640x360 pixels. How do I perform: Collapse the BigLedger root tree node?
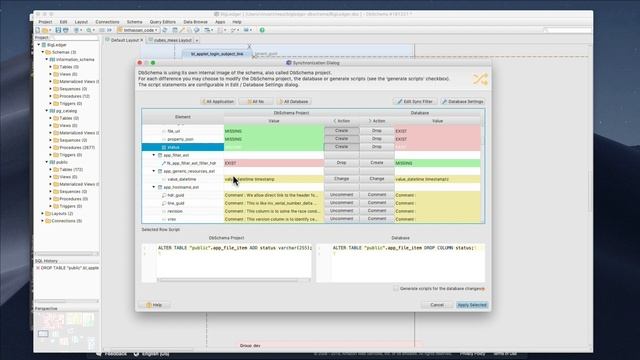pyautogui.click(x=39, y=45)
